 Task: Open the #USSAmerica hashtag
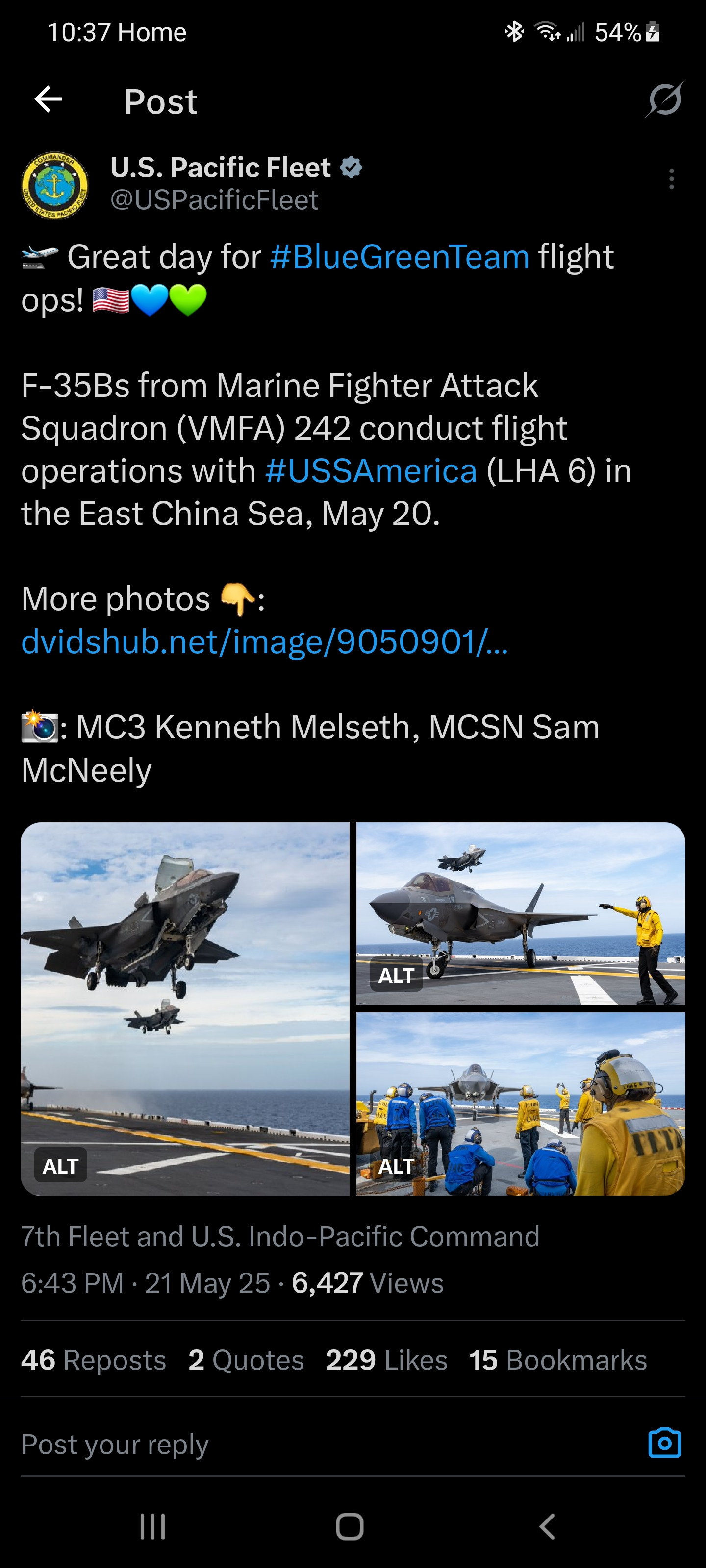371,471
